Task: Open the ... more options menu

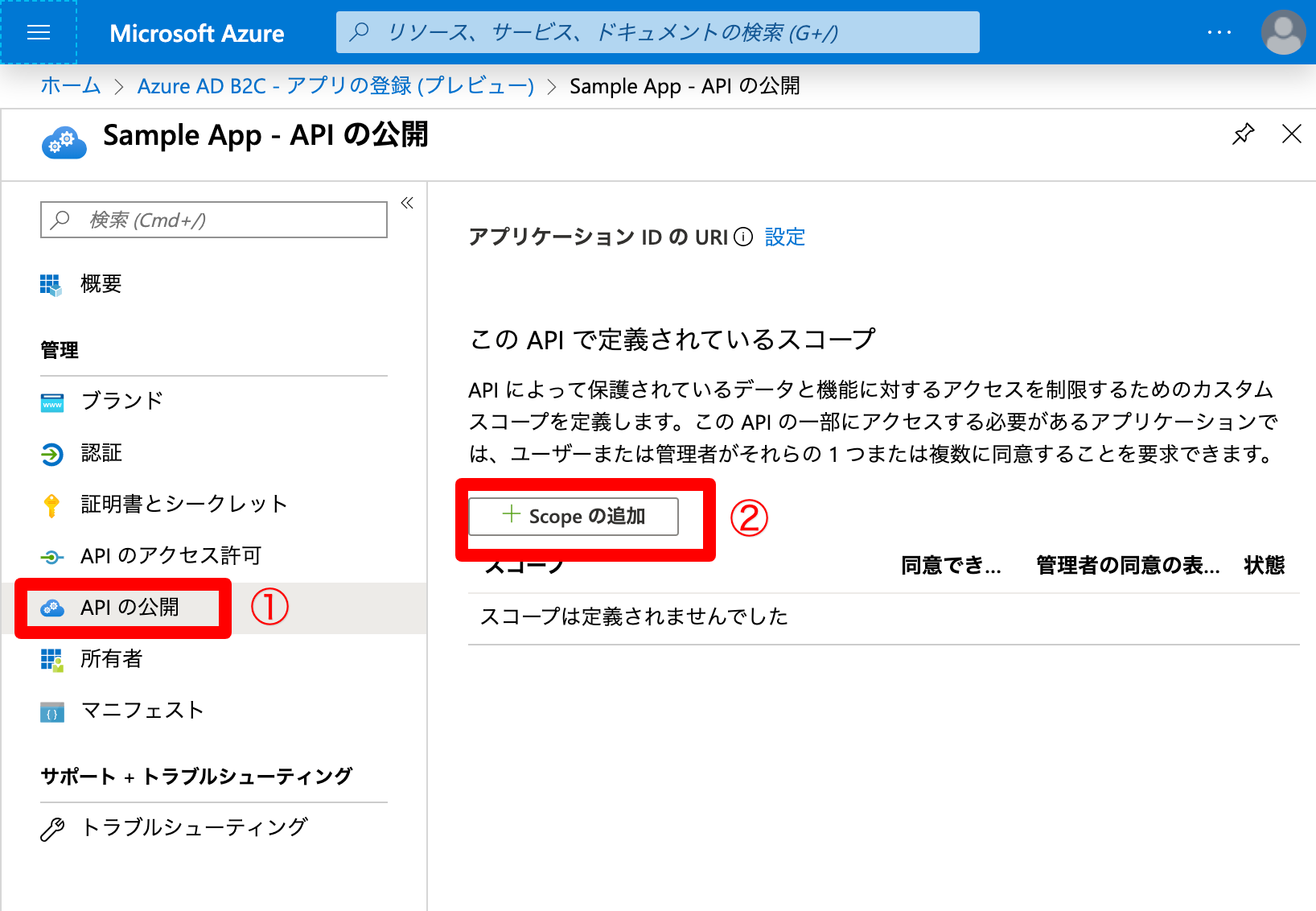Action: pos(1220,32)
